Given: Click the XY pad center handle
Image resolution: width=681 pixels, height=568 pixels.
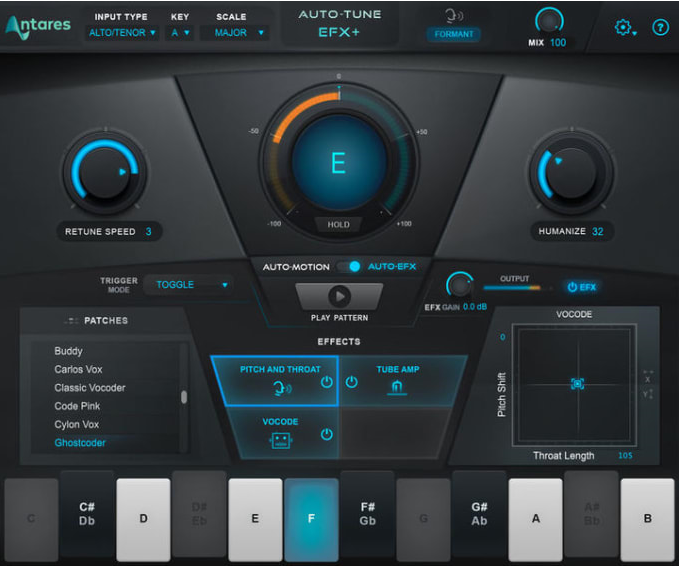Looking at the screenshot, I should coord(577,384).
